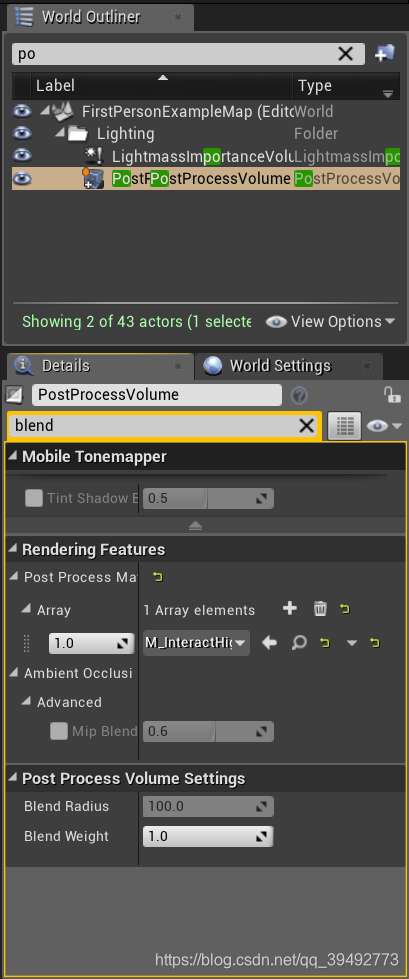Close the Details tab

click(x=177, y=366)
